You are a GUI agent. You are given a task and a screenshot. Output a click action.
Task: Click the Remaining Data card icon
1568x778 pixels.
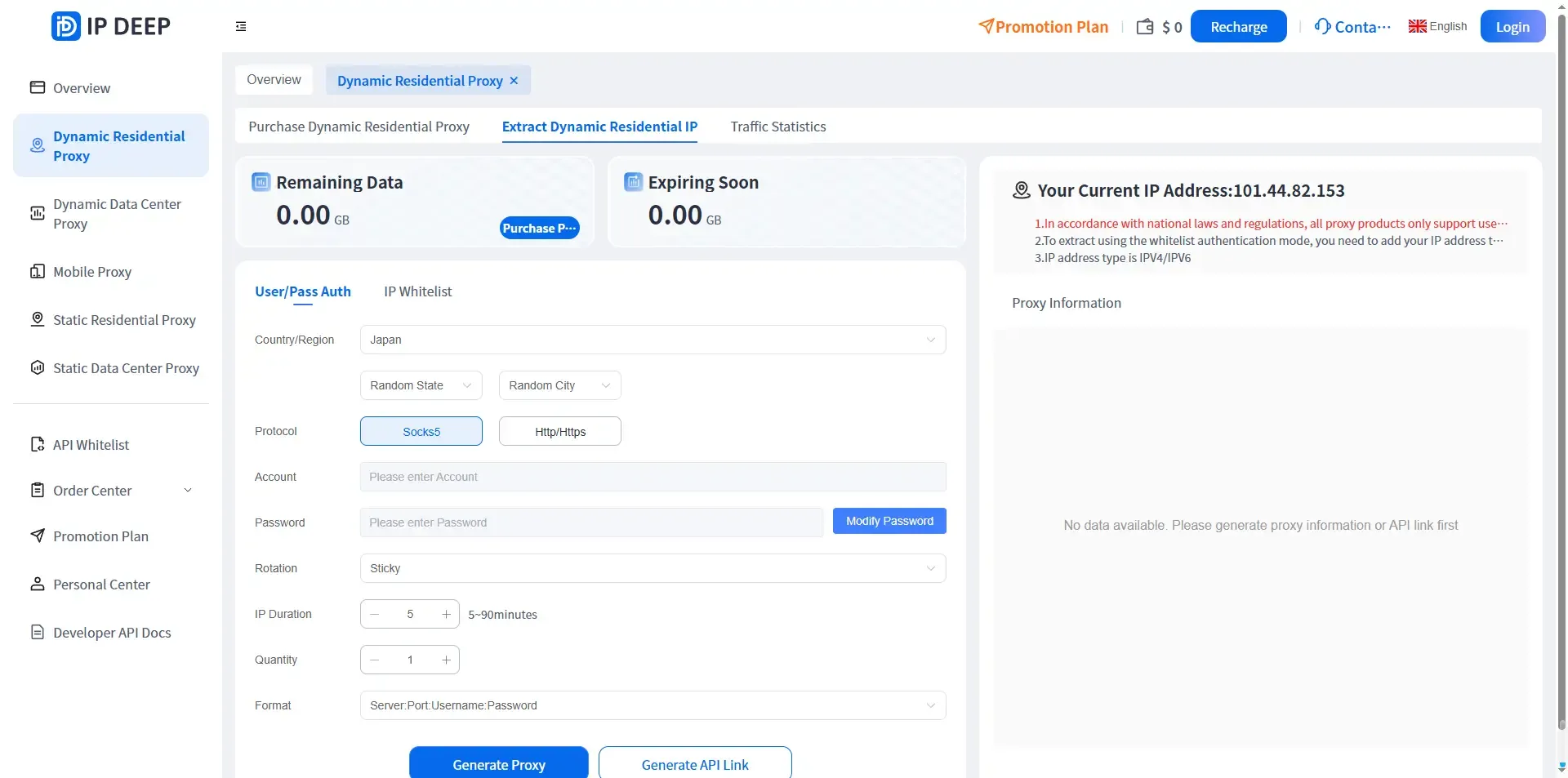pos(261,182)
